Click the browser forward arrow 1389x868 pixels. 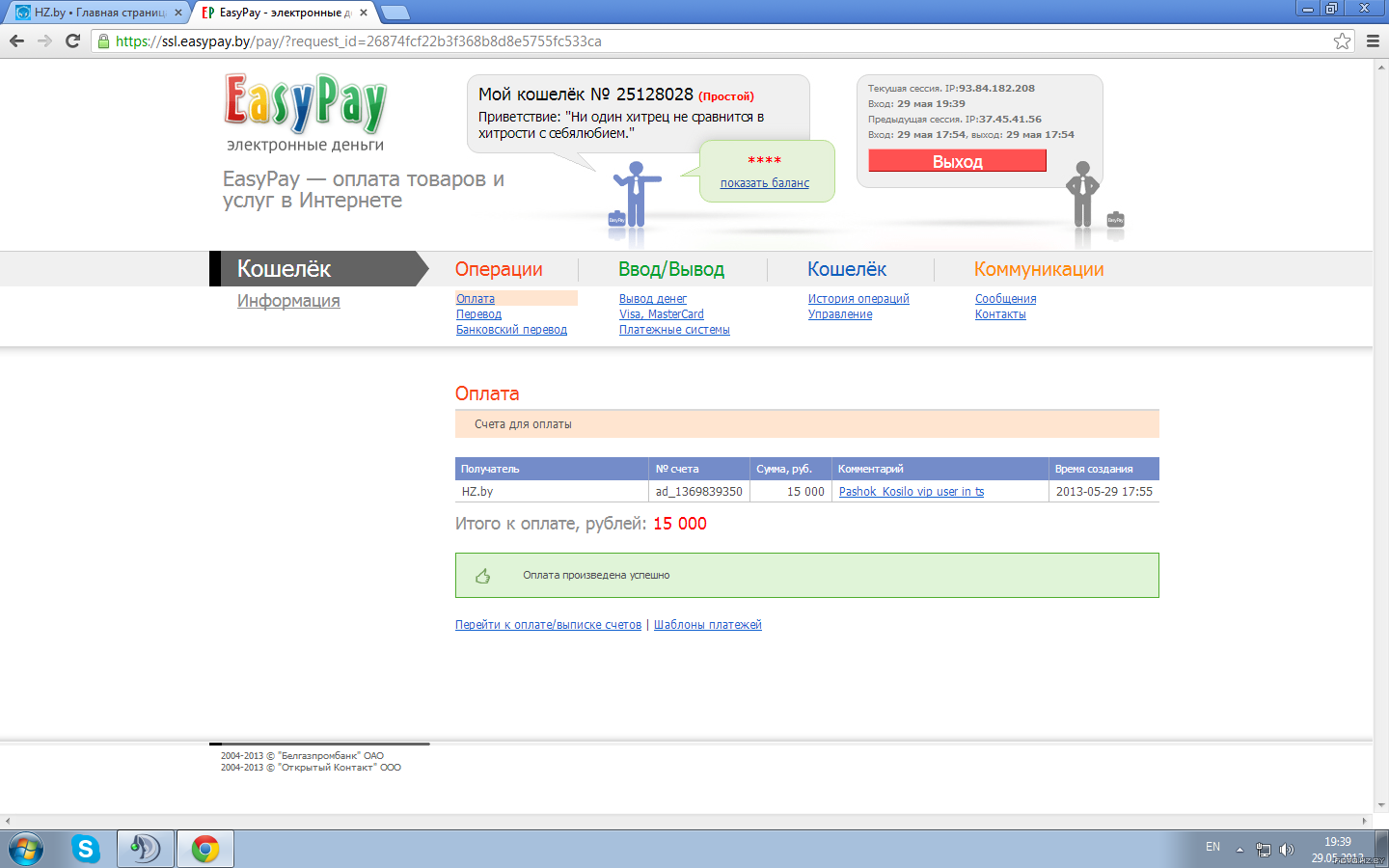[x=44, y=41]
